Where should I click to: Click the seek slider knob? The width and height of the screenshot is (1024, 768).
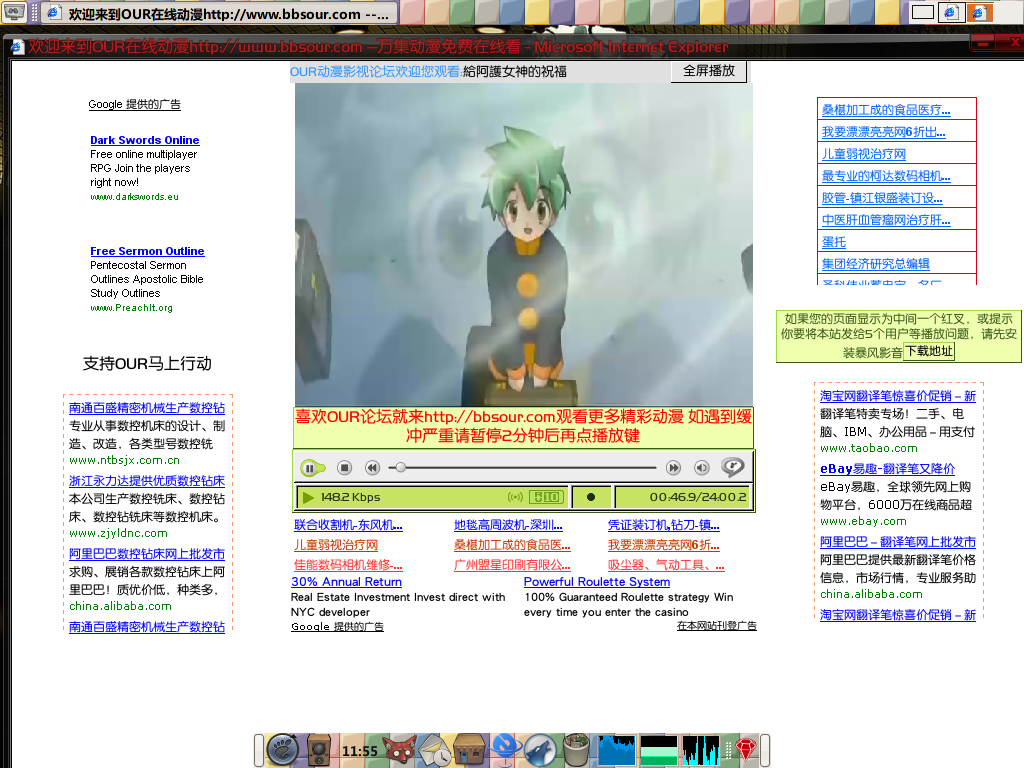coord(401,468)
